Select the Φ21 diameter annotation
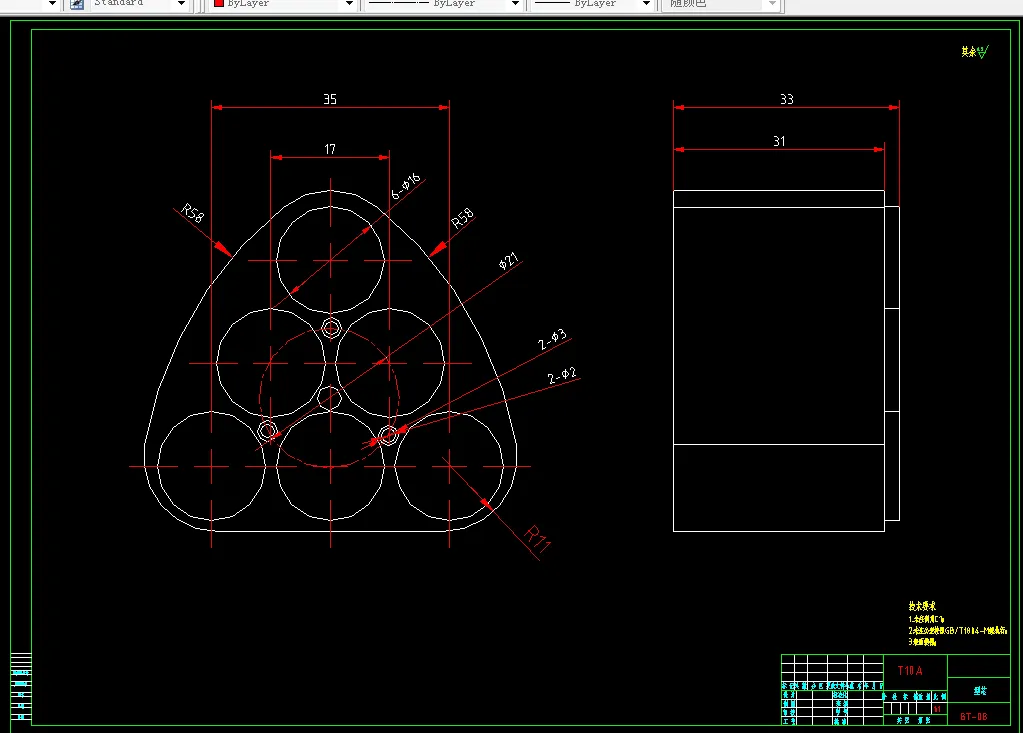Viewport: 1023px width, 733px height. tap(509, 261)
